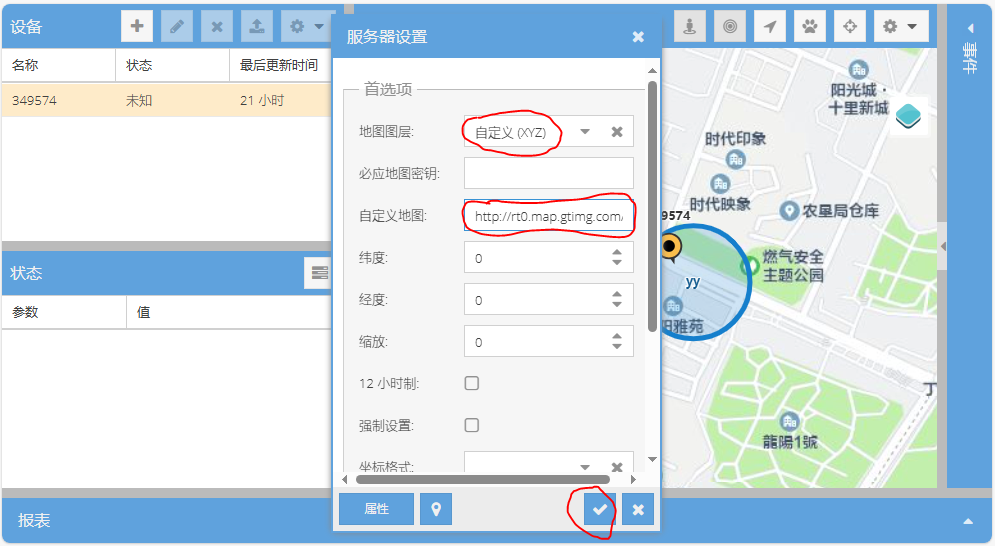Open the map layers switcher icon
This screenshot has width=995, height=546.
tap(909, 116)
